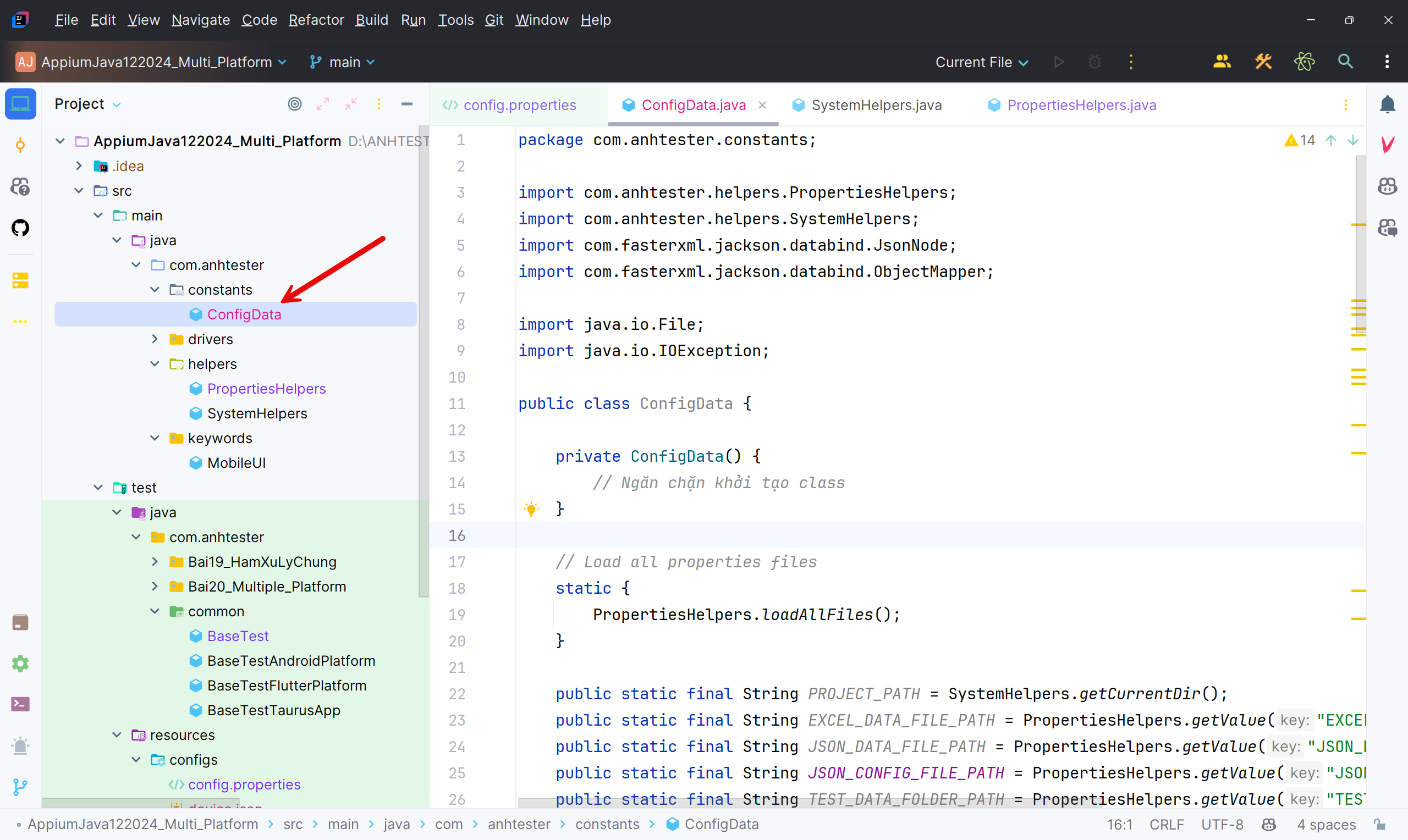Open the Window menu
Screen dimensions: 1408x840
click(541, 20)
